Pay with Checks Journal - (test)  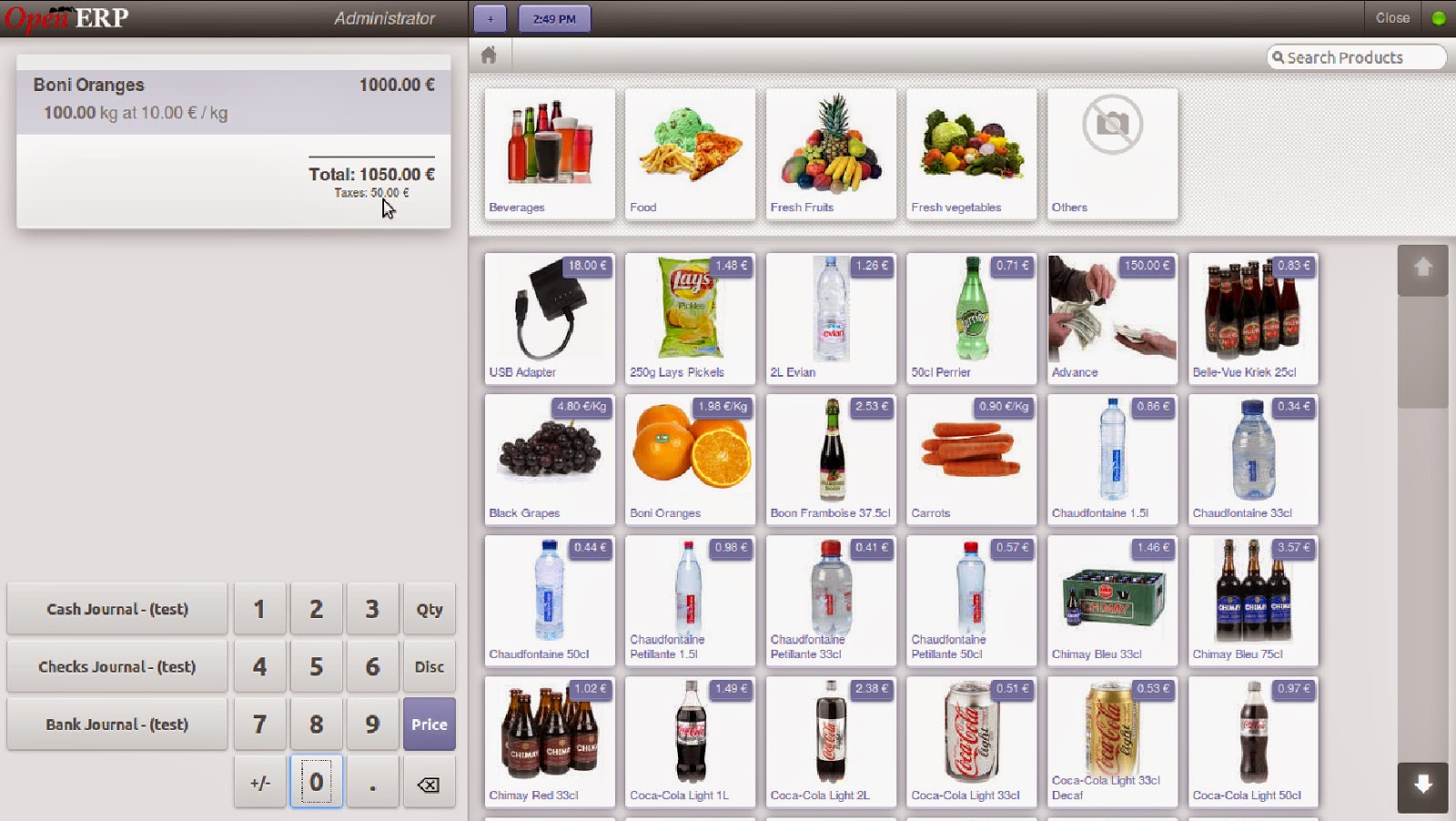[117, 666]
